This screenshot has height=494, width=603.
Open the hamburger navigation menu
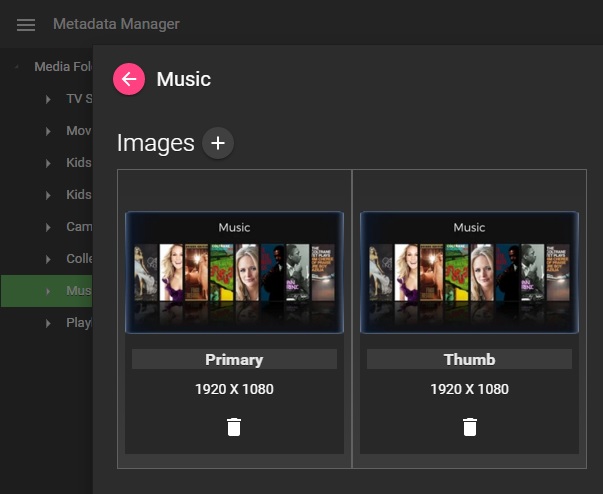click(x=26, y=25)
